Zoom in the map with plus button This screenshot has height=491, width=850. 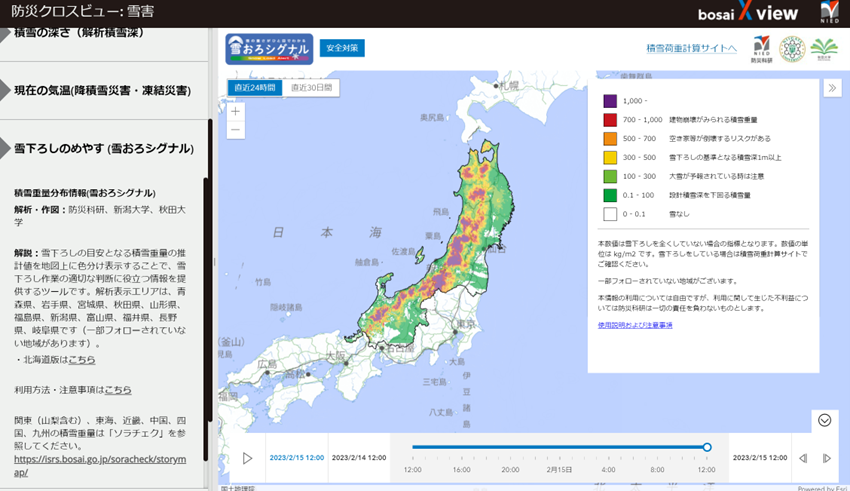[236, 111]
